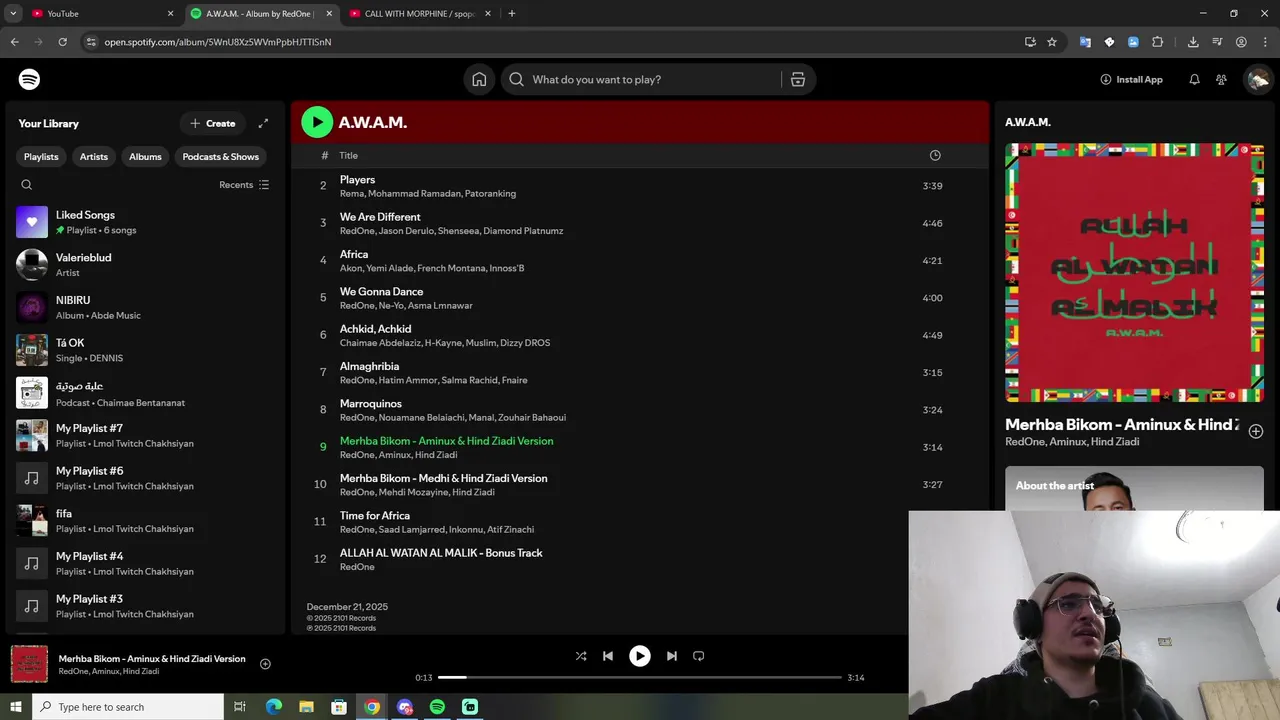Open the user profile avatar
The height and width of the screenshot is (720, 1280).
[1257, 79]
